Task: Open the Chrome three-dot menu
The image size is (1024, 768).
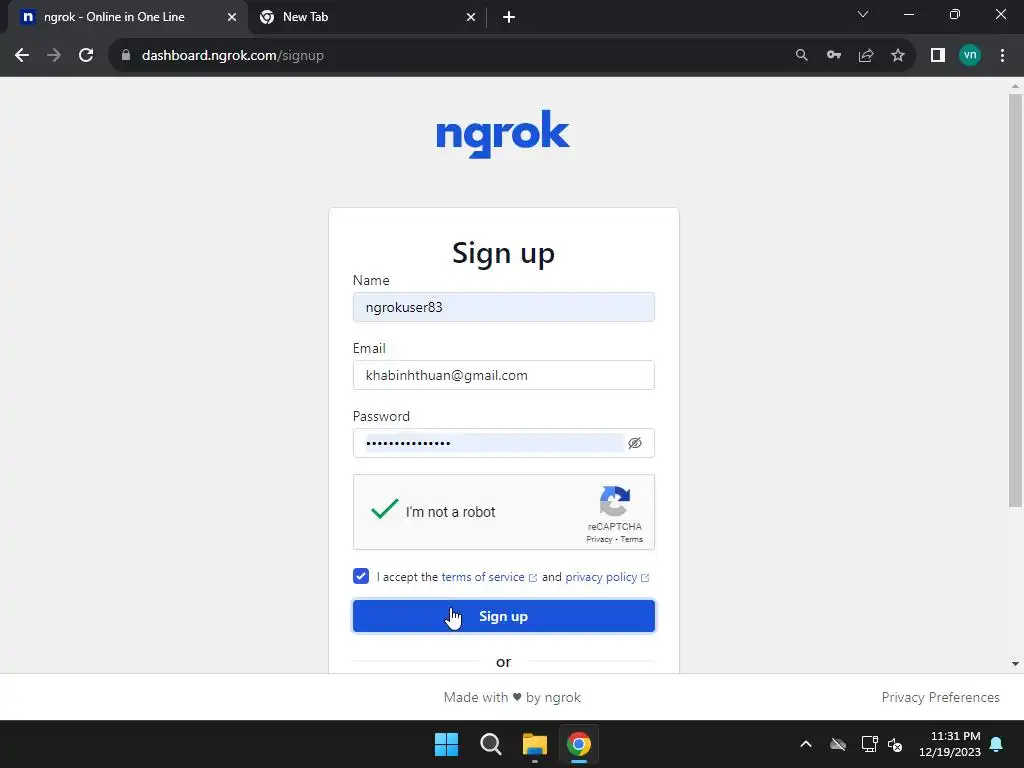Action: coord(1002,56)
